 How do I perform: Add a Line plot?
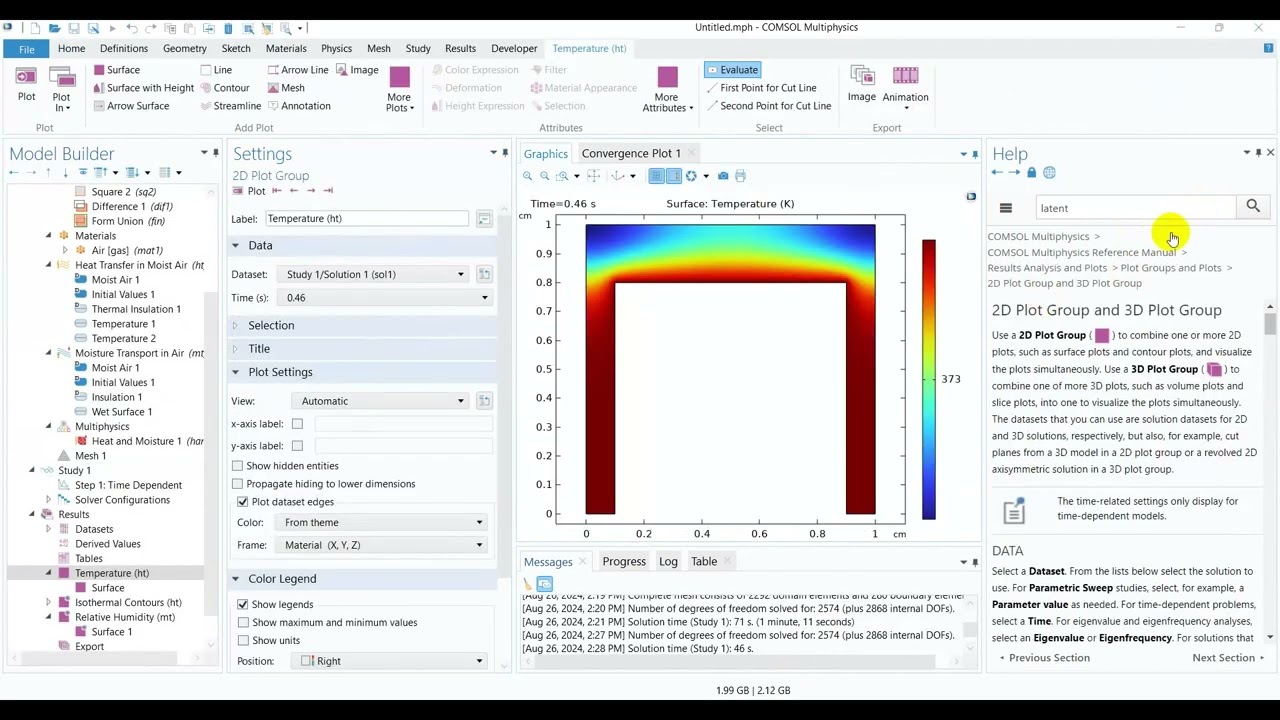click(215, 70)
